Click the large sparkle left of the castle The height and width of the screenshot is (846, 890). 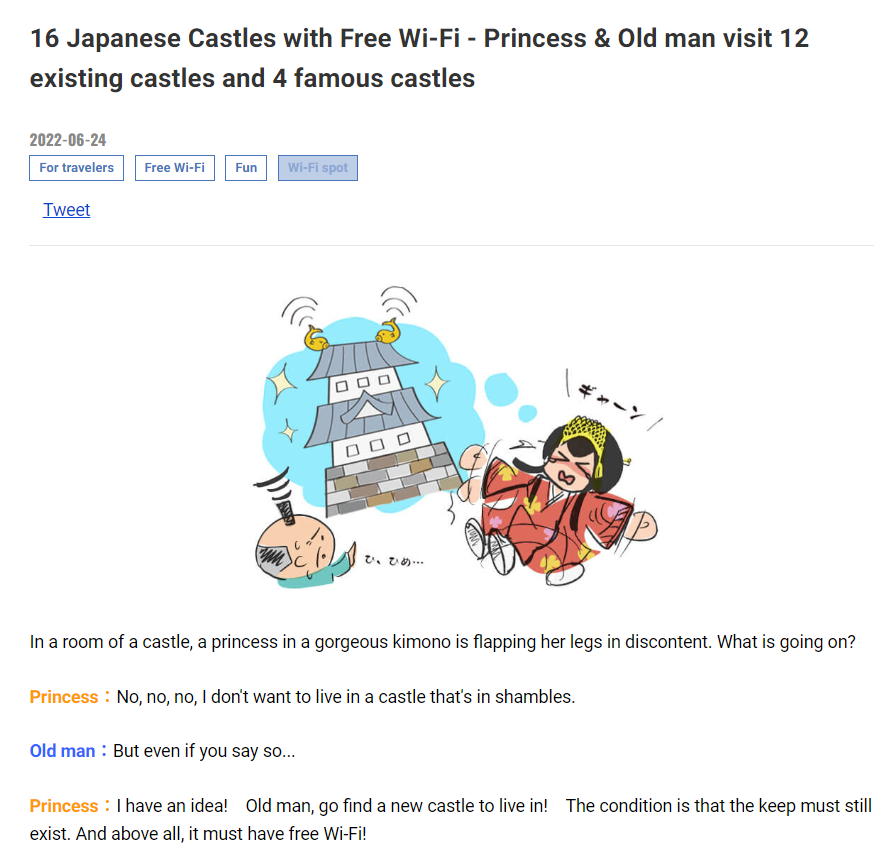(280, 384)
